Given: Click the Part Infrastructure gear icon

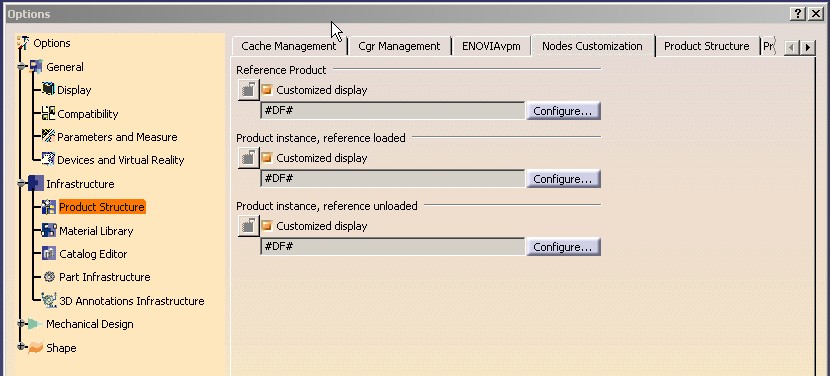Looking at the screenshot, I should pos(50,276).
